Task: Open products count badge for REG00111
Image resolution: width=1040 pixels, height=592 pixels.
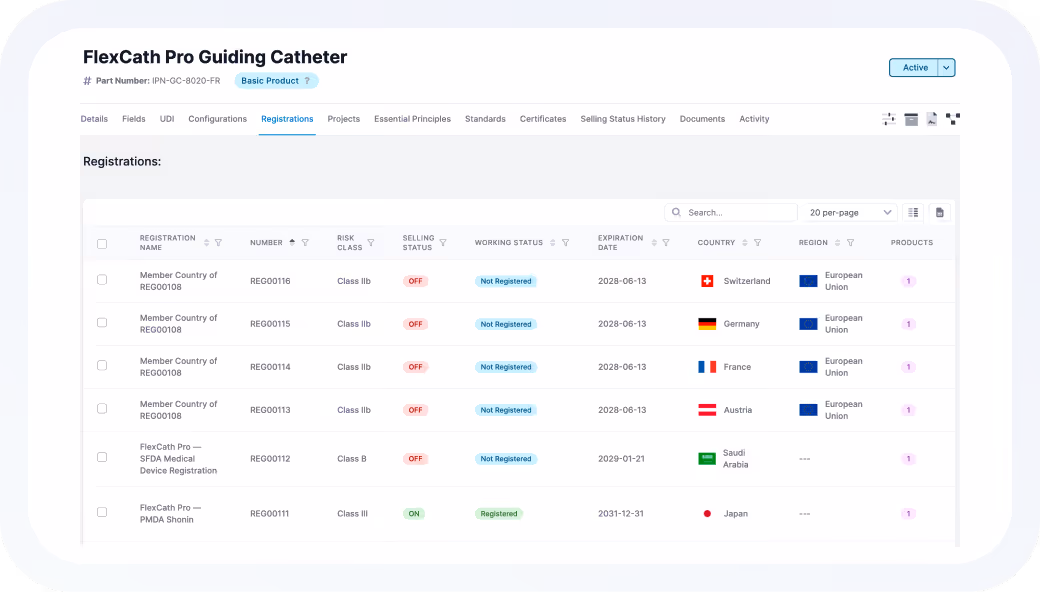Action: tap(908, 514)
